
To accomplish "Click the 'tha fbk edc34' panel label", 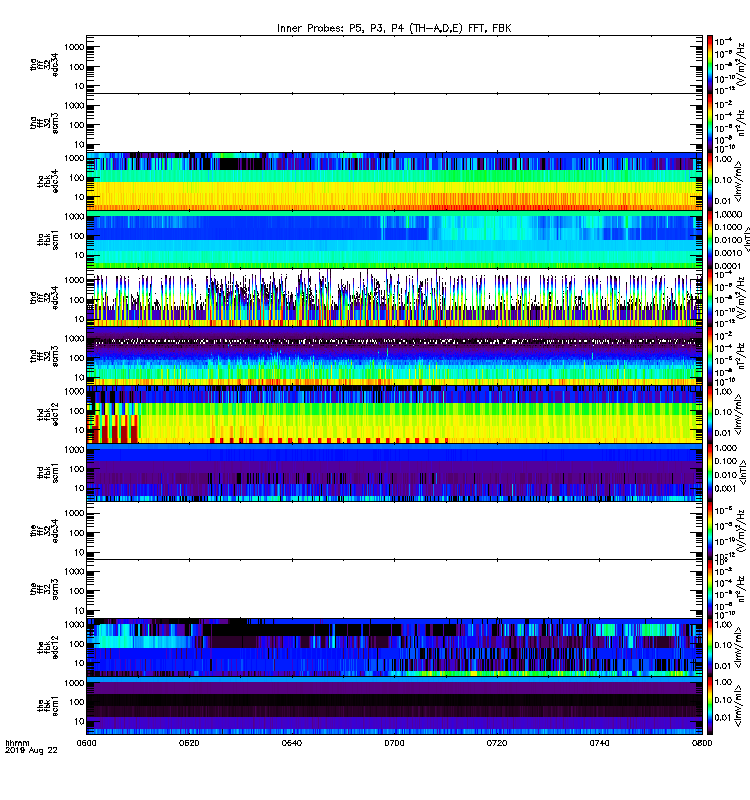I will pos(48,181).
